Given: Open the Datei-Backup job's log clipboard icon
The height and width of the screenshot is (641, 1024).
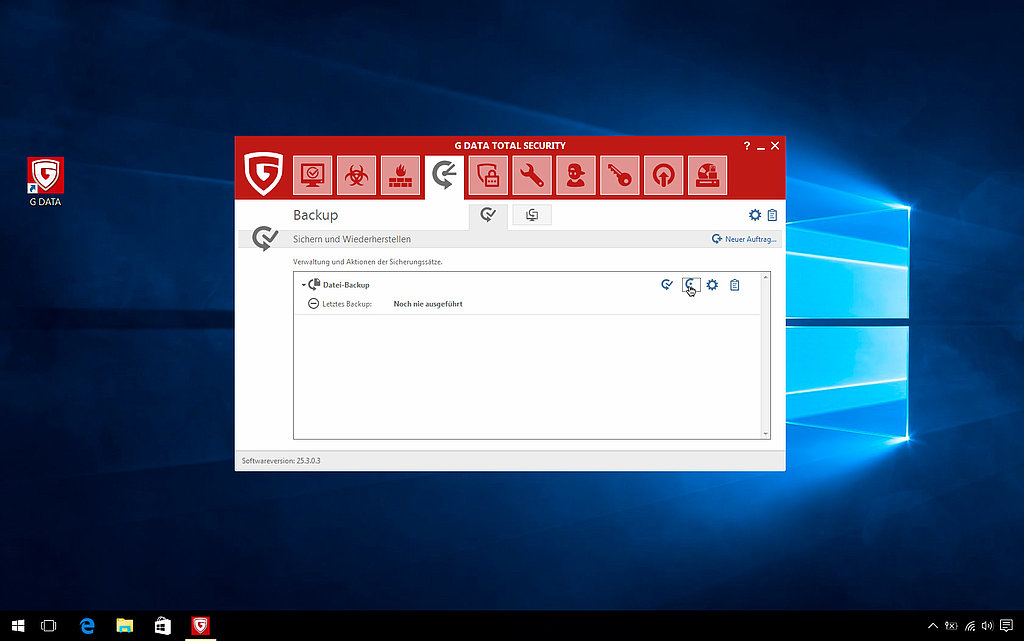Looking at the screenshot, I should pos(735,285).
